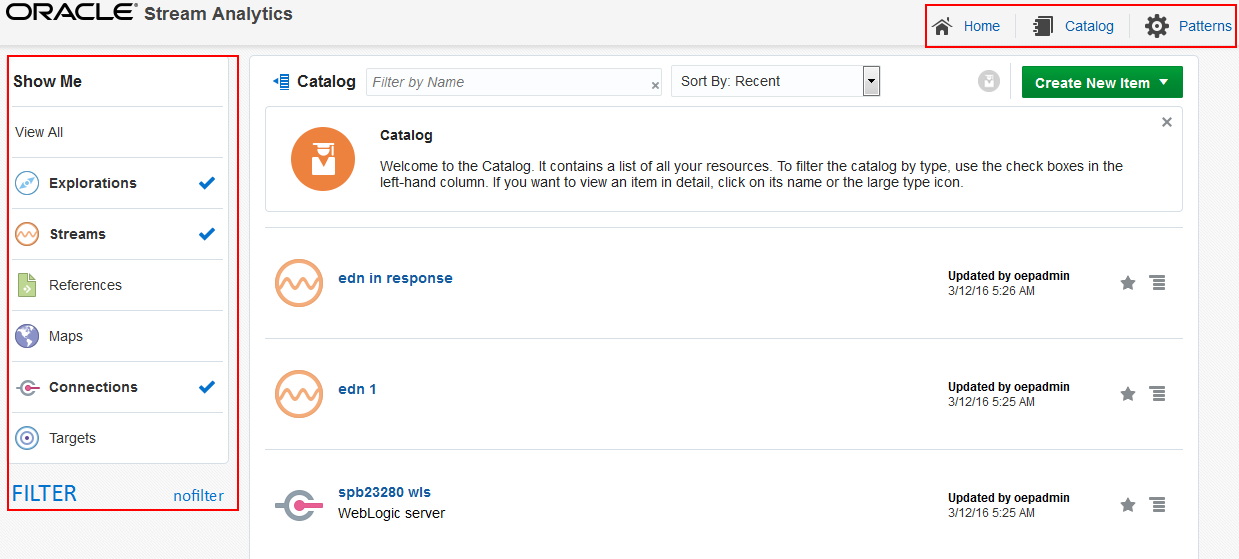The image size is (1239, 559).
Task: Select View All in Show Me panel
Action: (39, 132)
